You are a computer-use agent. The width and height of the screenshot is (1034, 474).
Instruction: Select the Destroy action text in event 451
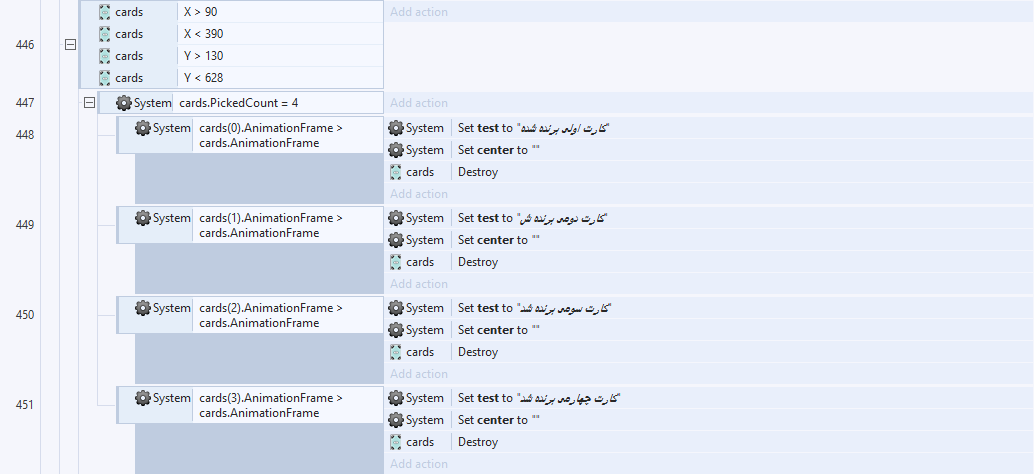click(x=477, y=442)
